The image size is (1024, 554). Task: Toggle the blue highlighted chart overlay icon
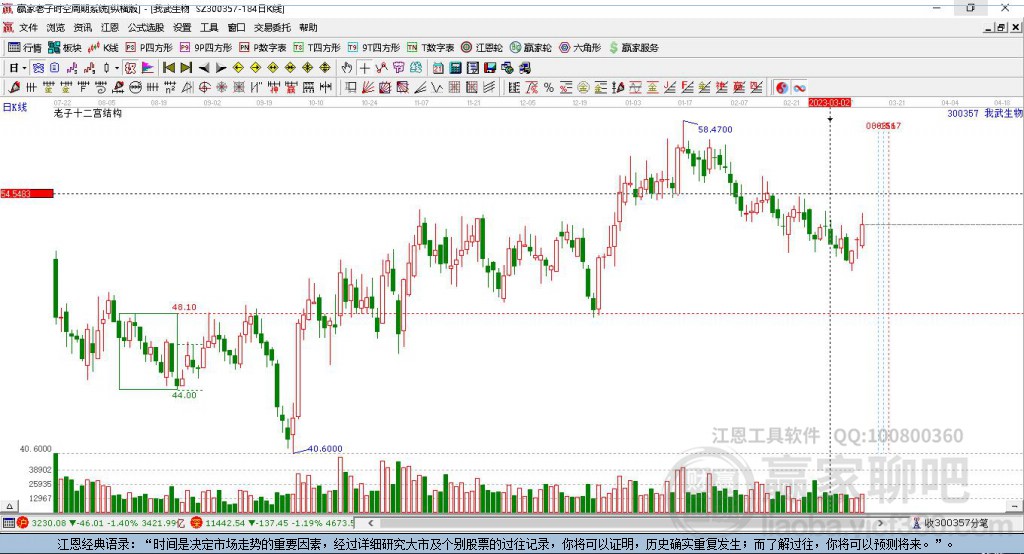[38, 68]
